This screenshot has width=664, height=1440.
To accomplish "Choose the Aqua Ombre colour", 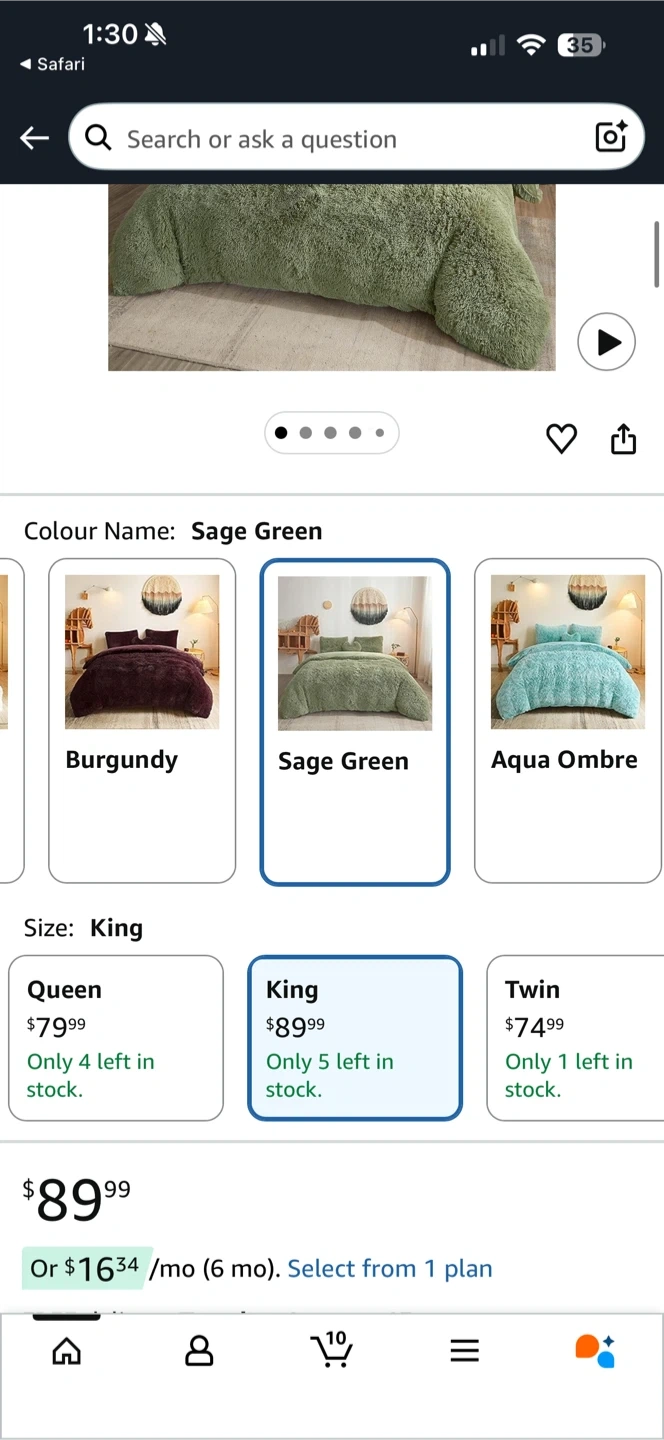I will 567,720.
